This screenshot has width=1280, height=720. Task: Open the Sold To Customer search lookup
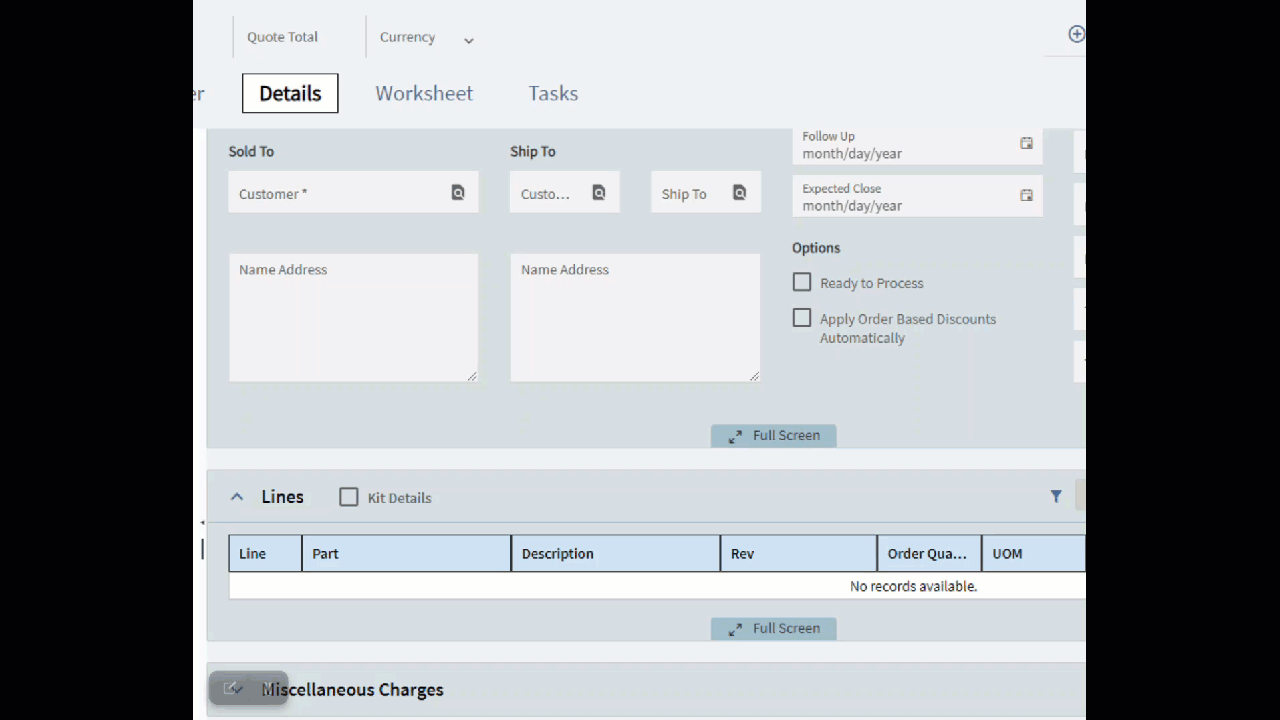(458, 193)
